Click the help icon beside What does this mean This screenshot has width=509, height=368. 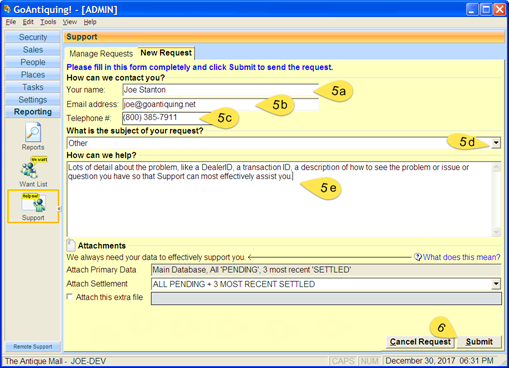point(418,257)
